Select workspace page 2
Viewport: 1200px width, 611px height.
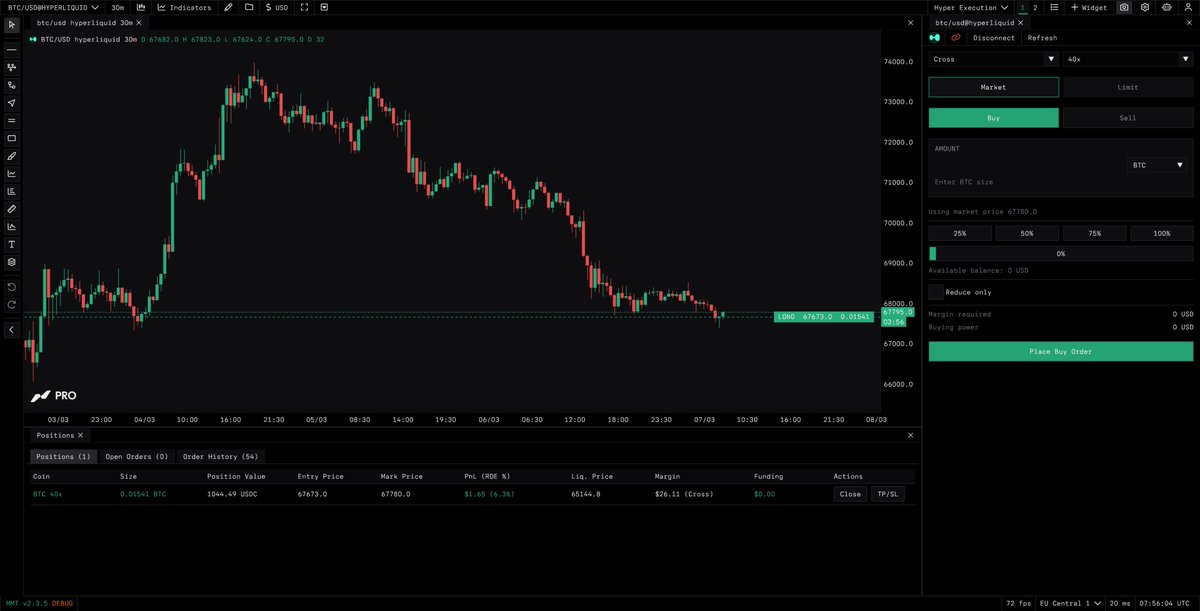coord(1035,7)
